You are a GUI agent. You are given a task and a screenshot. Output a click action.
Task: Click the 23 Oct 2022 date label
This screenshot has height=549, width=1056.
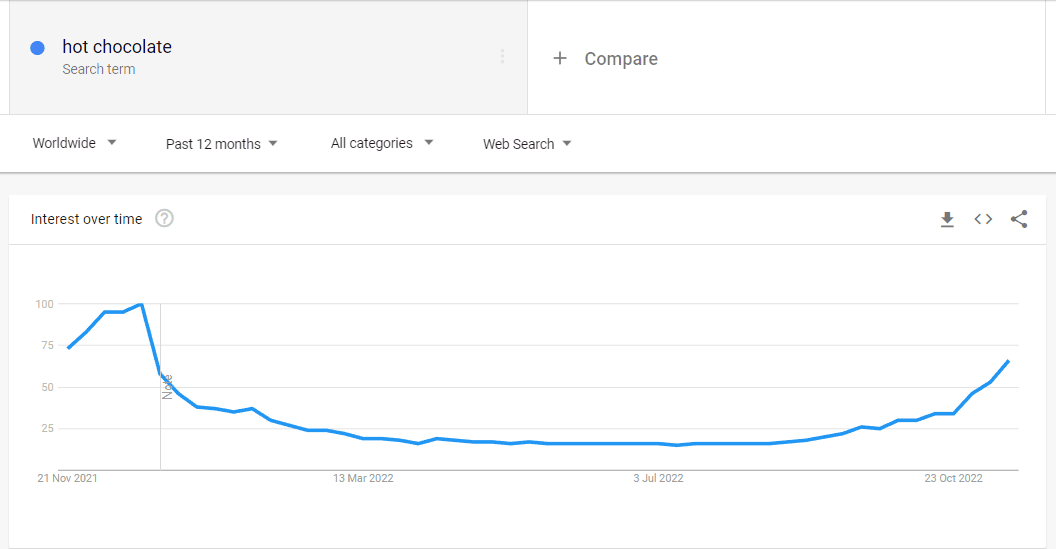point(953,478)
